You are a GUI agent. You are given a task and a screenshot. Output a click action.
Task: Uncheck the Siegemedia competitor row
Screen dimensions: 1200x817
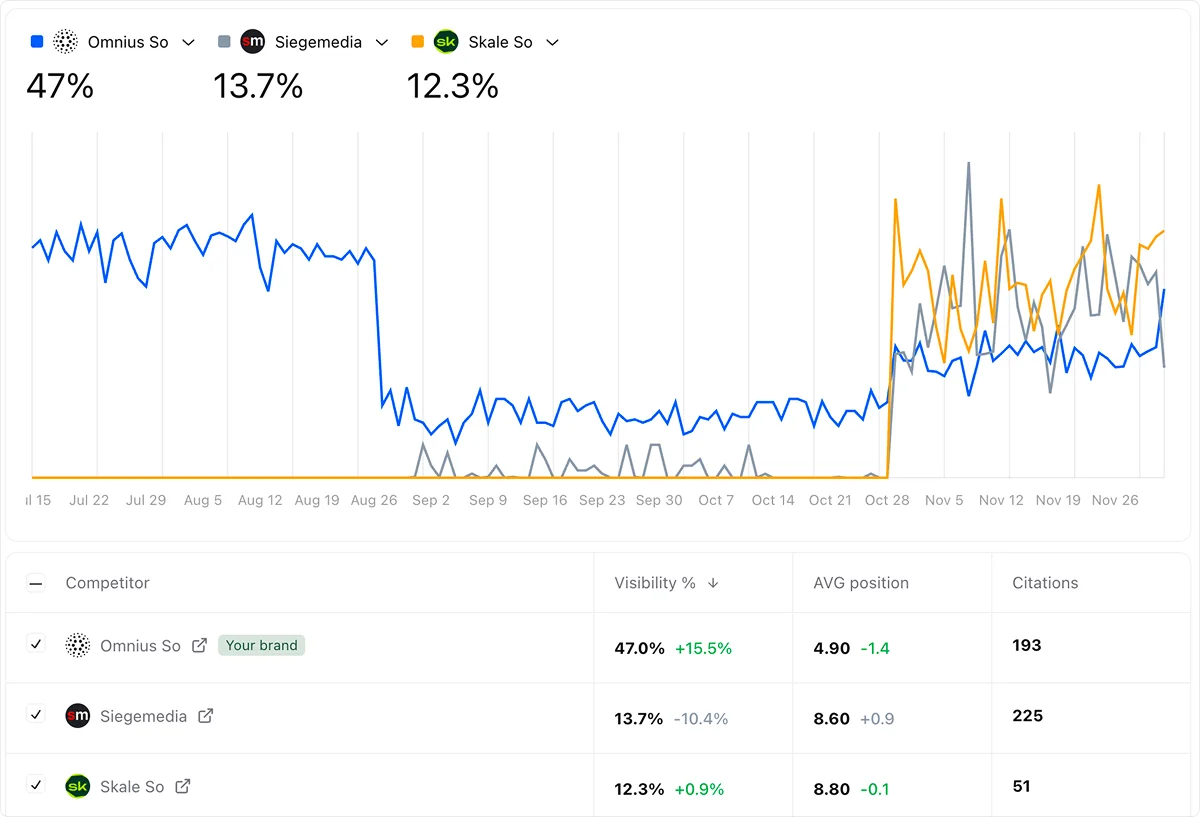click(36, 716)
